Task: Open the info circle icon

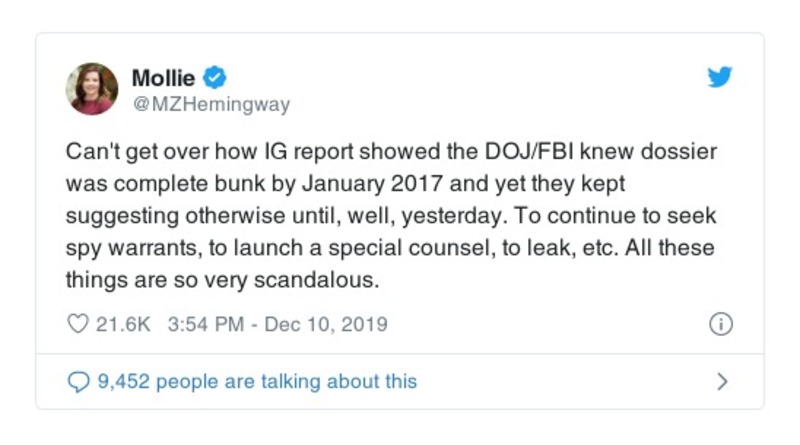Action: pyautogui.click(x=720, y=324)
